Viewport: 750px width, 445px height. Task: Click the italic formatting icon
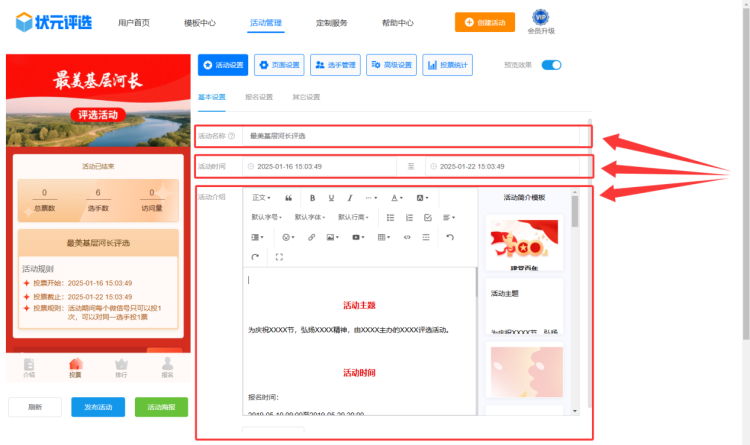[349, 198]
